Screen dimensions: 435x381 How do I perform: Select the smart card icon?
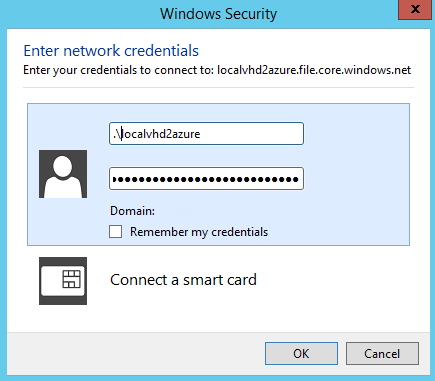pyautogui.click(x=63, y=281)
